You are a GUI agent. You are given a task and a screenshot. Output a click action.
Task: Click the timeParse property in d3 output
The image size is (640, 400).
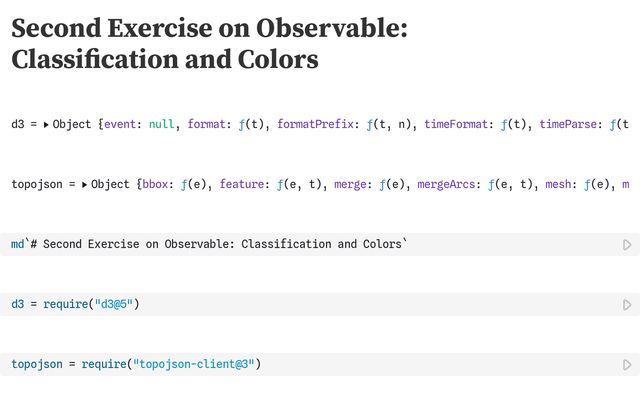click(567, 125)
